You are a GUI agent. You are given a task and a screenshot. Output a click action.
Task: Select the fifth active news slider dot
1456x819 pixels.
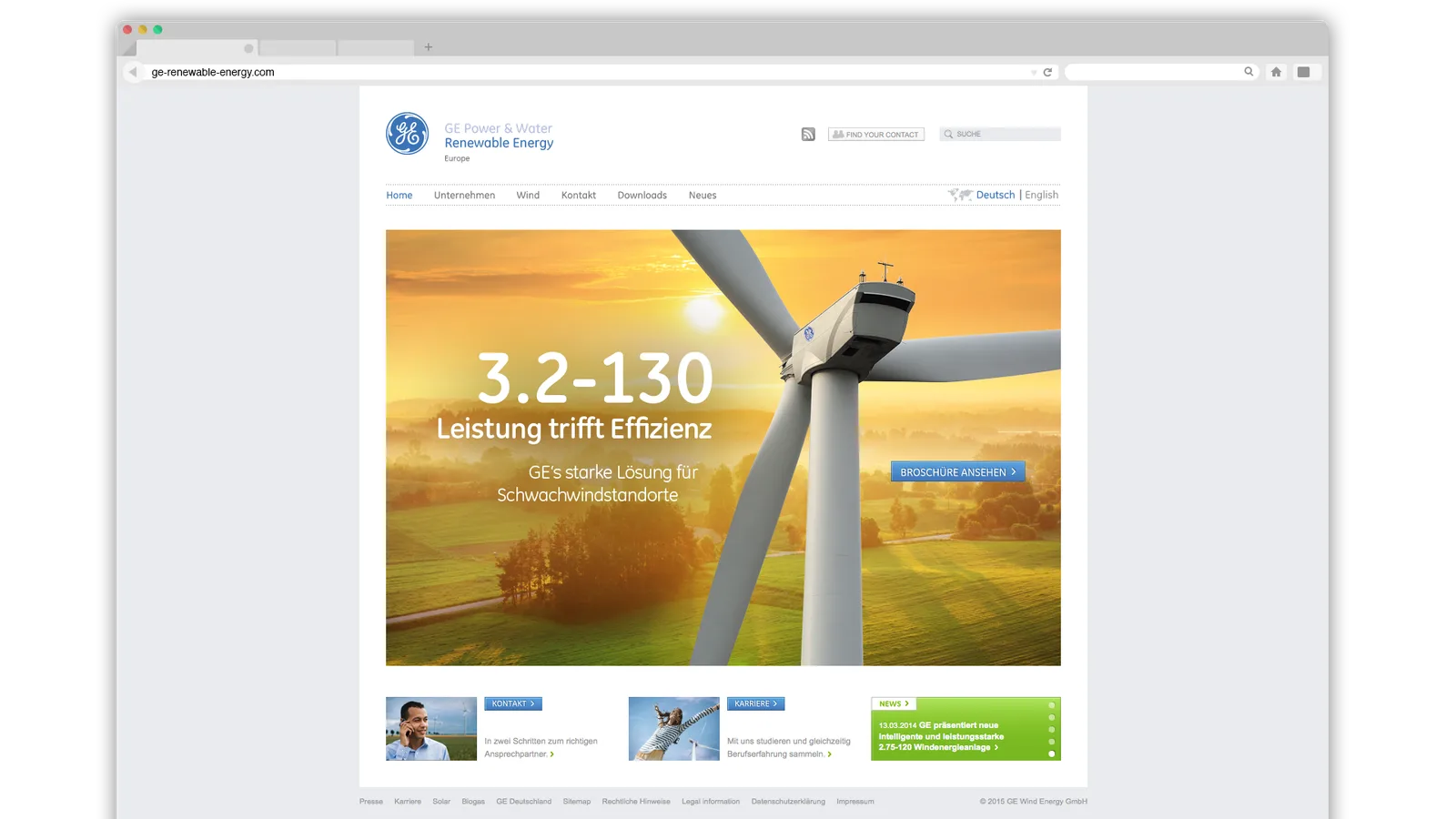[1052, 753]
